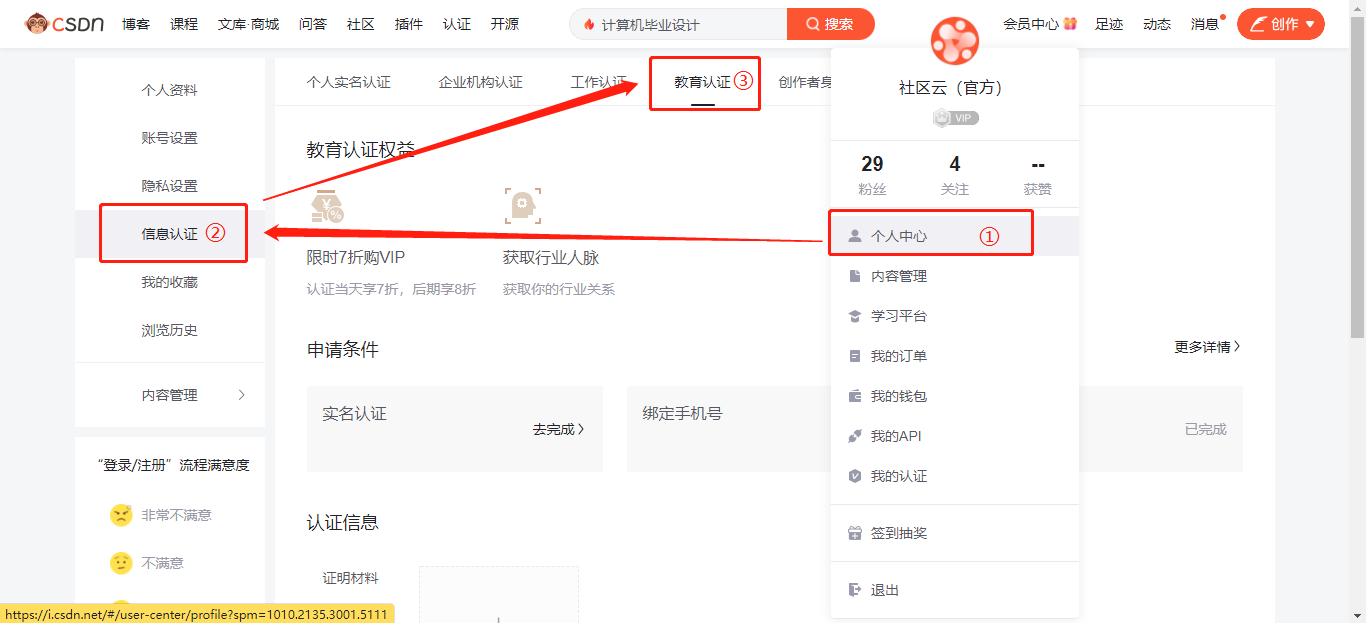Click the 社区 nav link
Image resolution: width=1366 pixels, height=623 pixels.
361,24
